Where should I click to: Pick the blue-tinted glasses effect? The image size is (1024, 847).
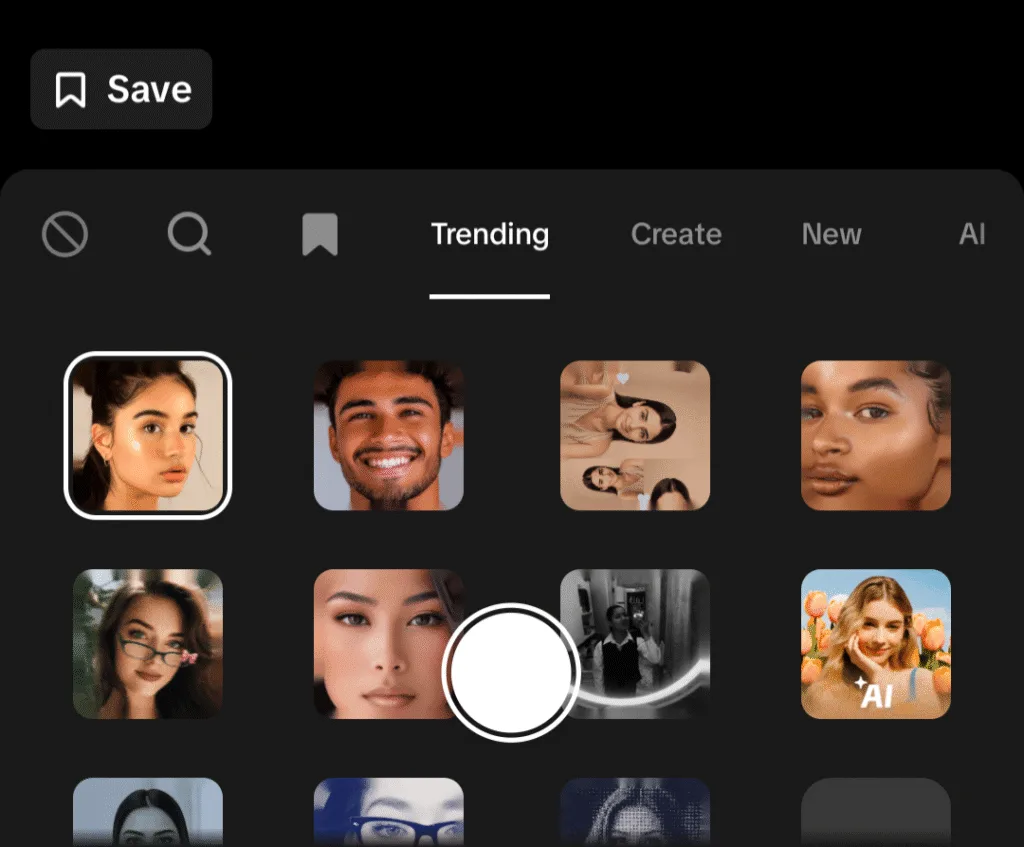click(x=389, y=812)
